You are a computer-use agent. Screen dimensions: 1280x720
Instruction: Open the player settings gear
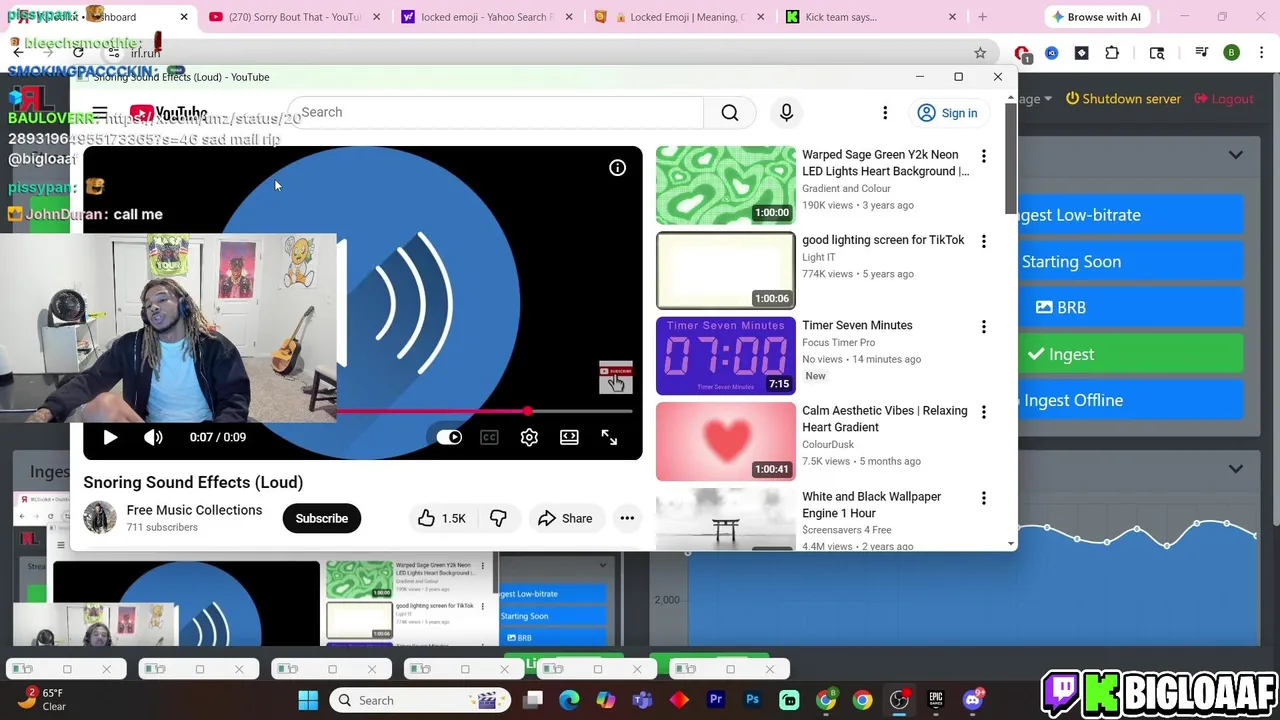click(529, 437)
